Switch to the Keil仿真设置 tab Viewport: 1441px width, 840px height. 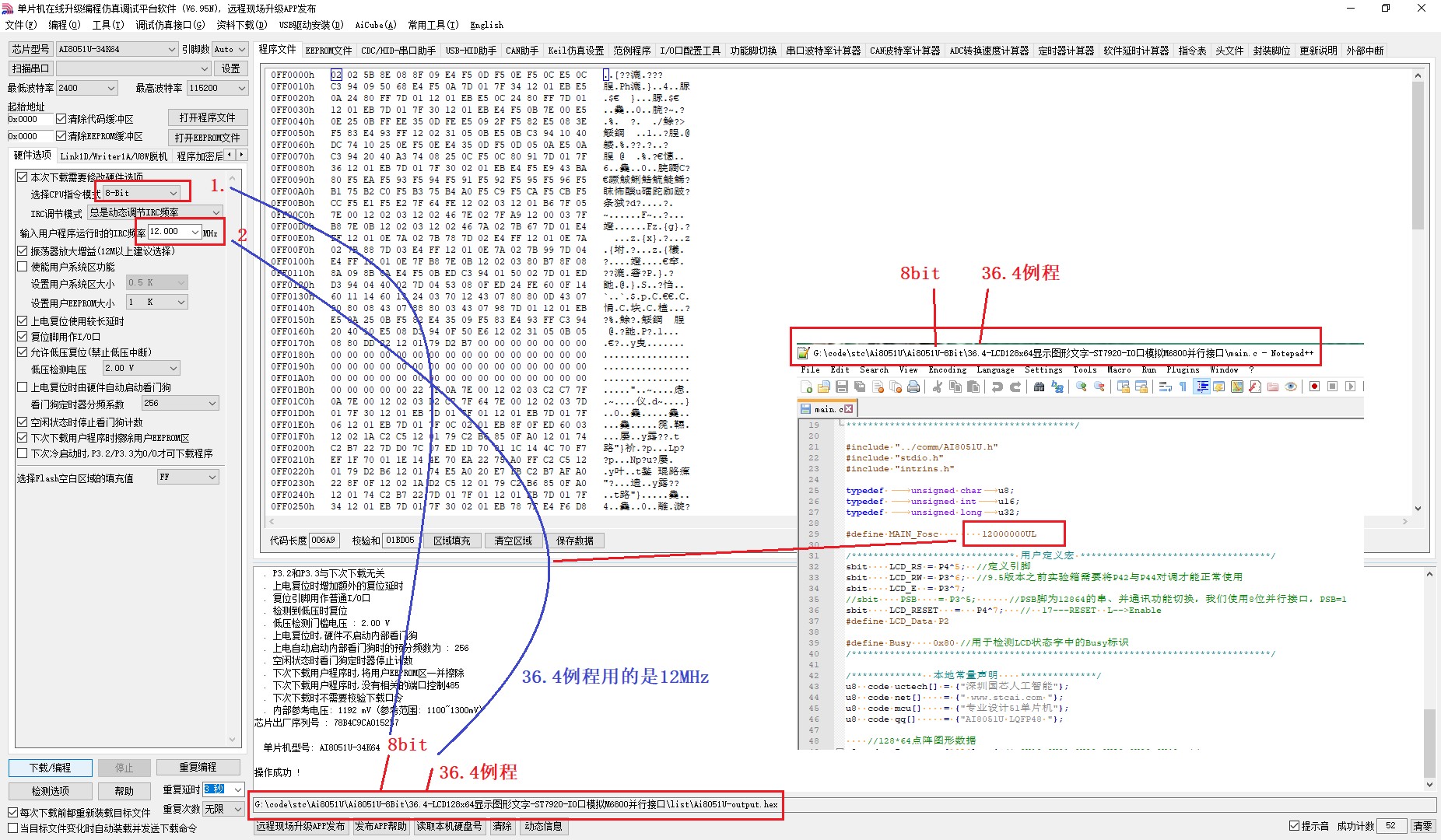click(x=576, y=51)
